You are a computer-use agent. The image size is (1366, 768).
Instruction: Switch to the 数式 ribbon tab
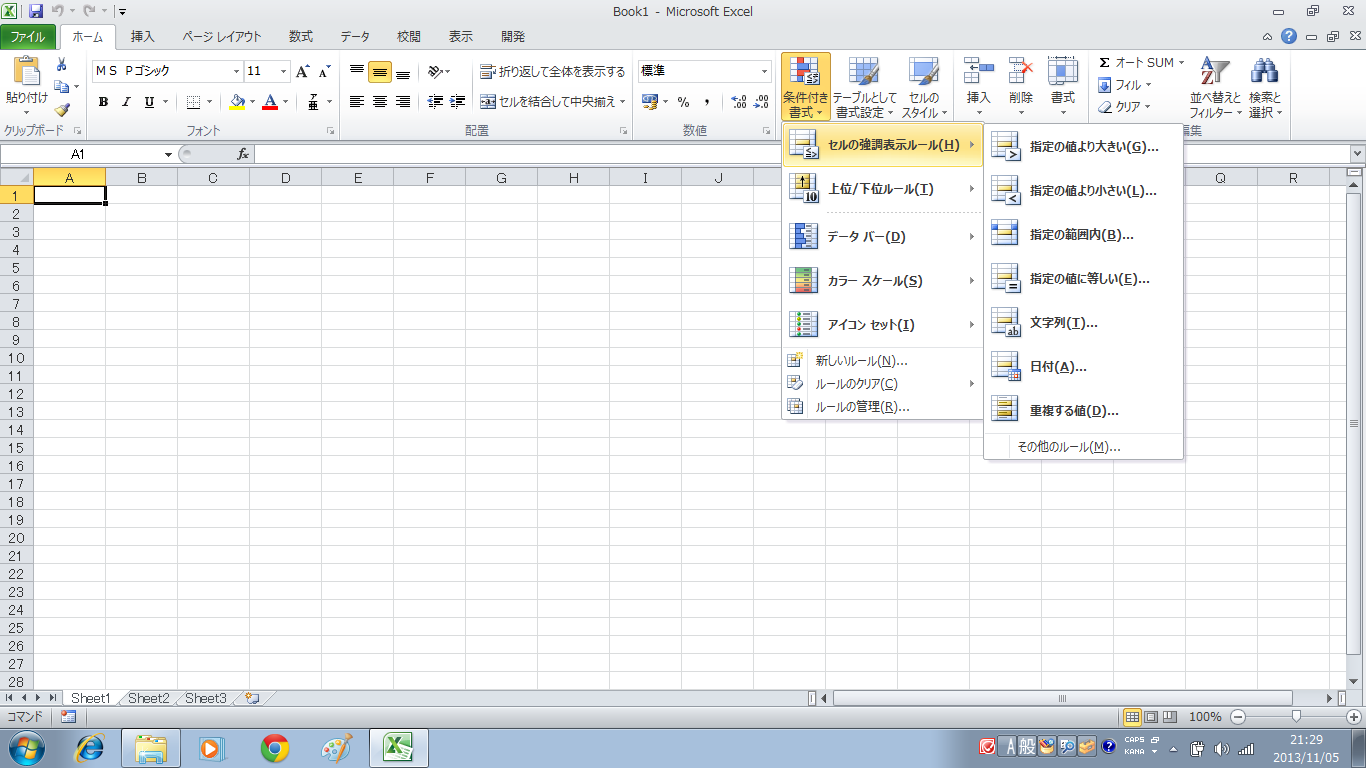[x=300, y=37]
